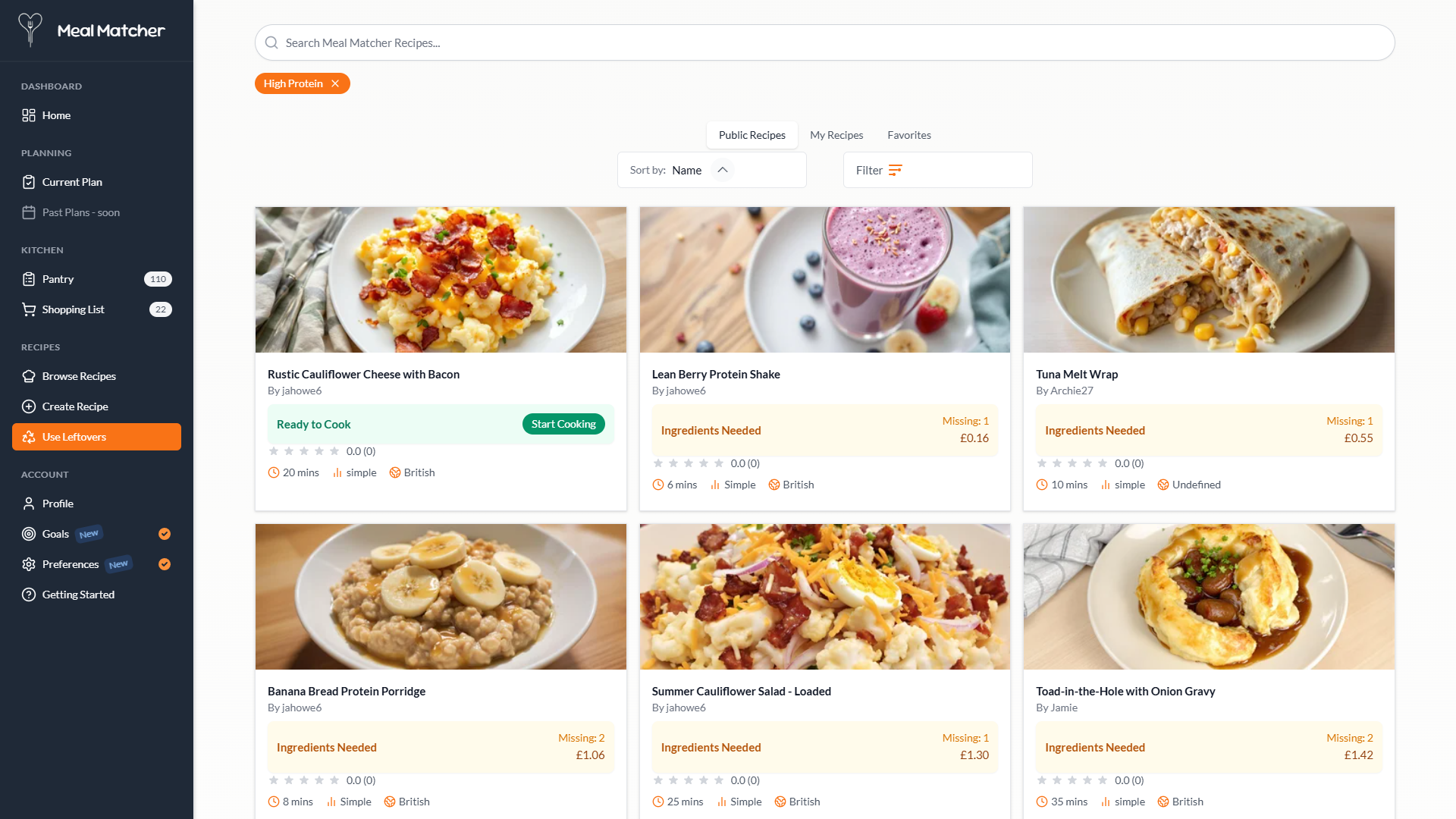The image size is (1456, 819).
Task: Open the Preferences gear icon
Action: coord(29,564)
